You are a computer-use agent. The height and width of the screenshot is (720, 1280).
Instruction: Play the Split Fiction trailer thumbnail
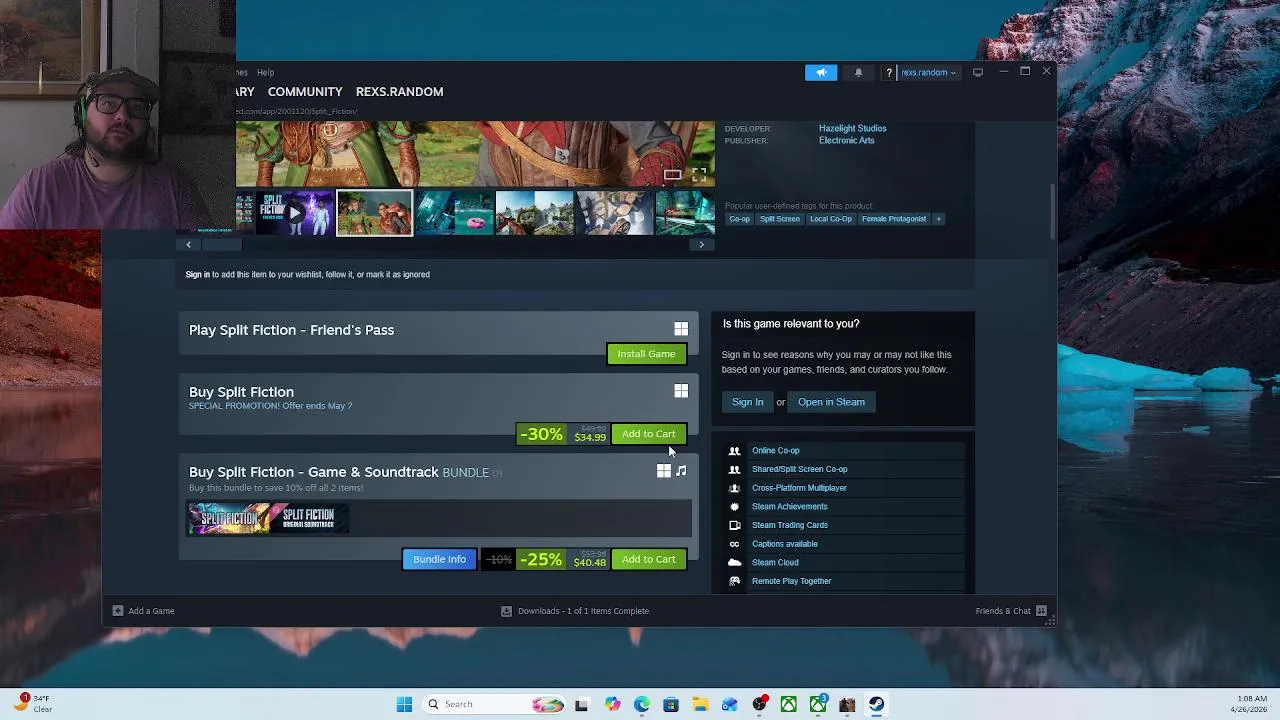[295, 213]
